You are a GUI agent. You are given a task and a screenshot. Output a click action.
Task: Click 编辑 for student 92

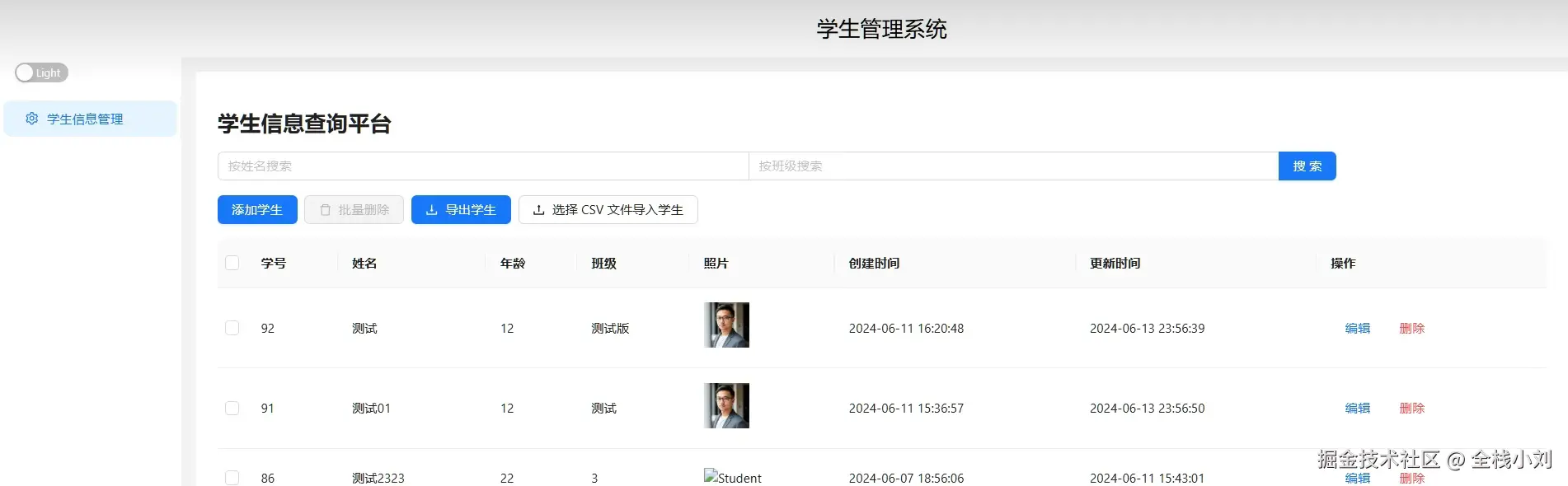click(1358, 328)
